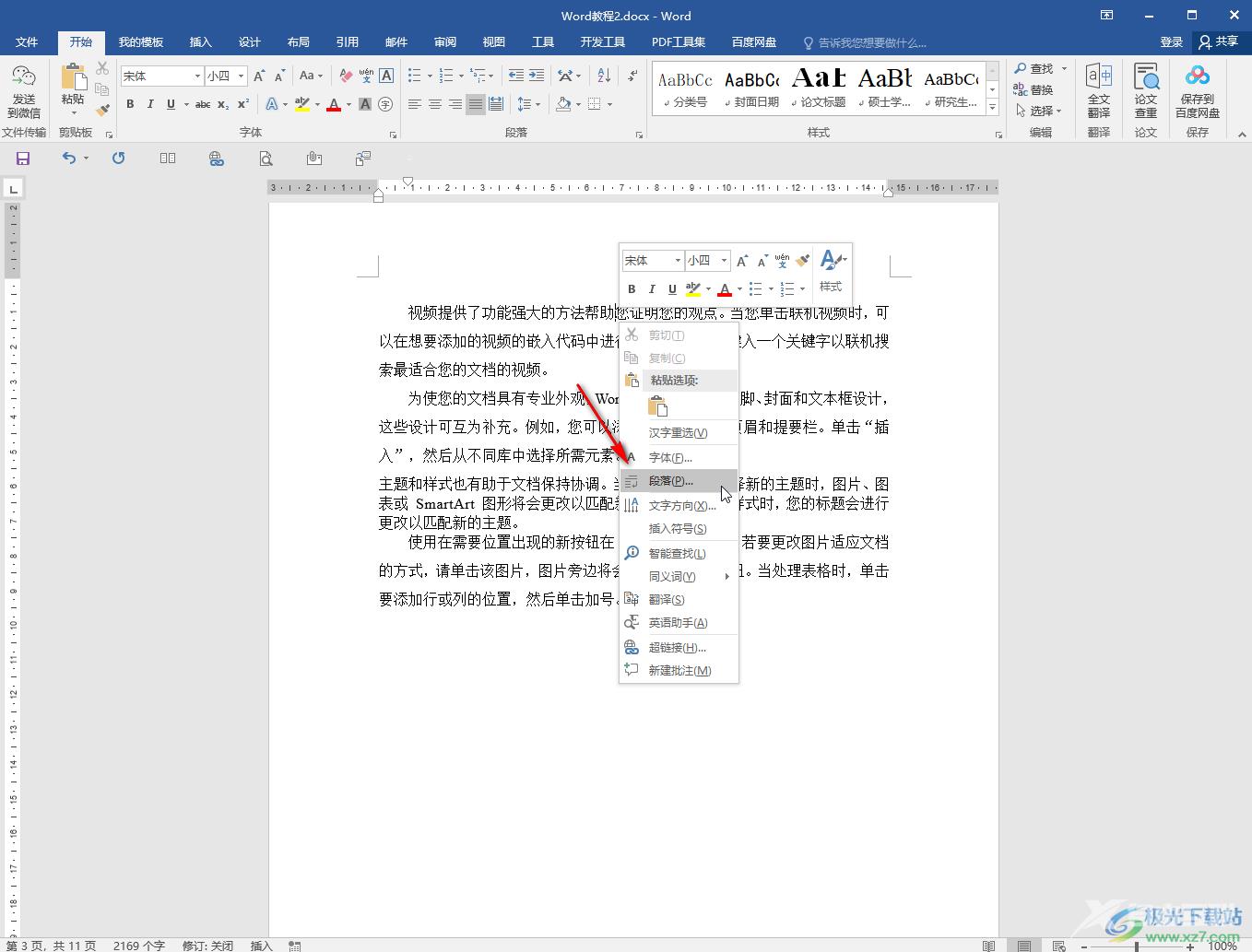Click Save icon in quick access toolbar

point(23,159)
